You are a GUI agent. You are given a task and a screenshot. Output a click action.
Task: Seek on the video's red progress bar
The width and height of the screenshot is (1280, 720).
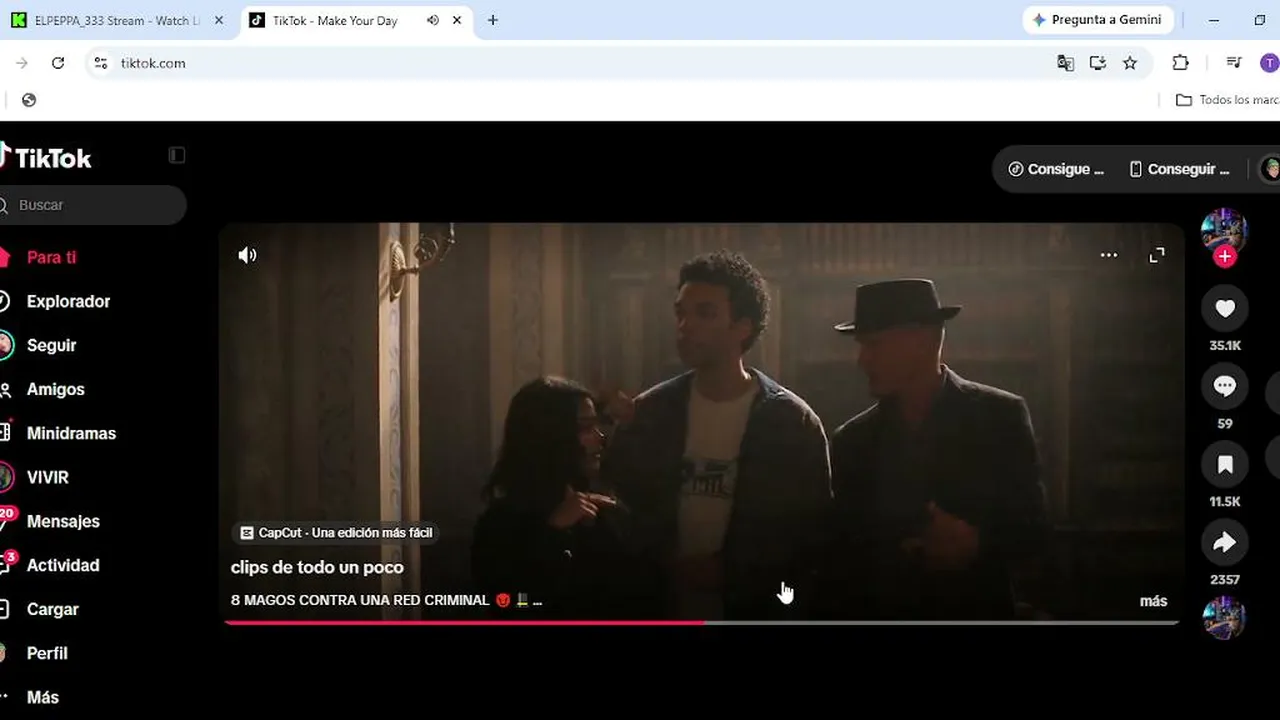tap(701, 622)
